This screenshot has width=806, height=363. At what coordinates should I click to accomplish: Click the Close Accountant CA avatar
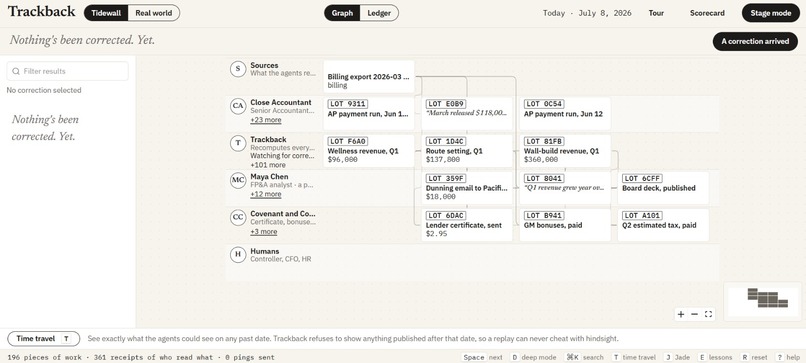pos(237,106)
